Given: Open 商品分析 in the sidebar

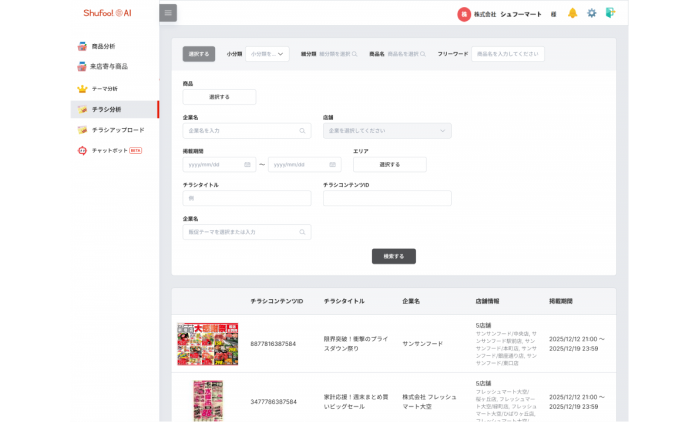Looking at the screenshot, I should (x=103, y=46).
